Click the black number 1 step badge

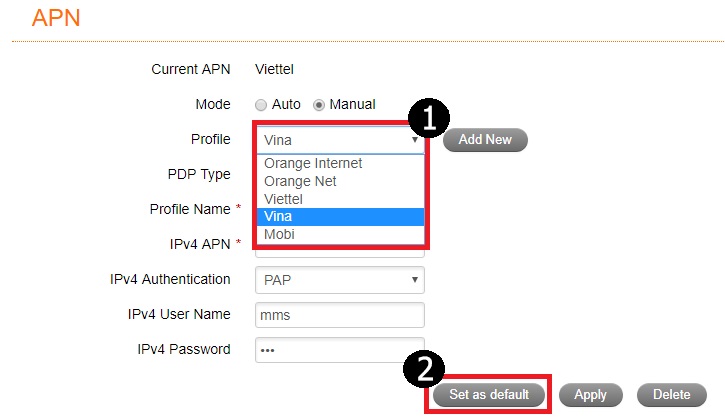coord(430,118)
